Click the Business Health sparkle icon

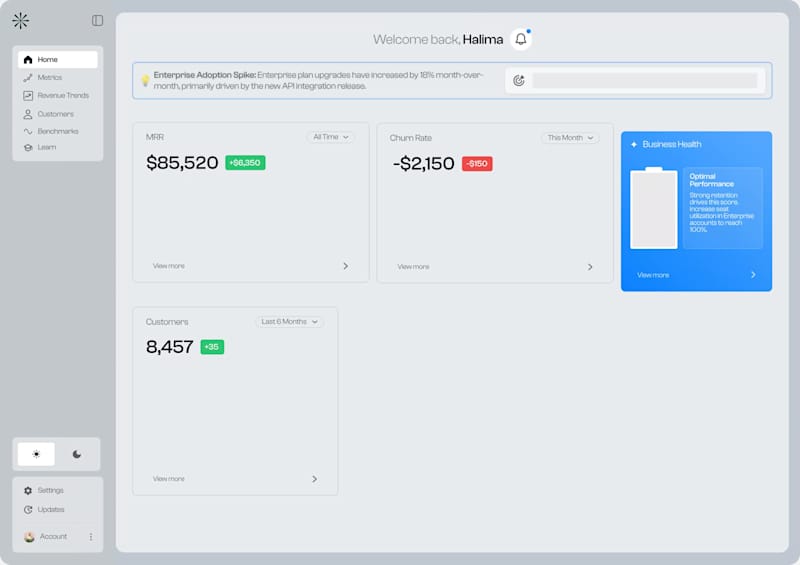click(634, 144)
